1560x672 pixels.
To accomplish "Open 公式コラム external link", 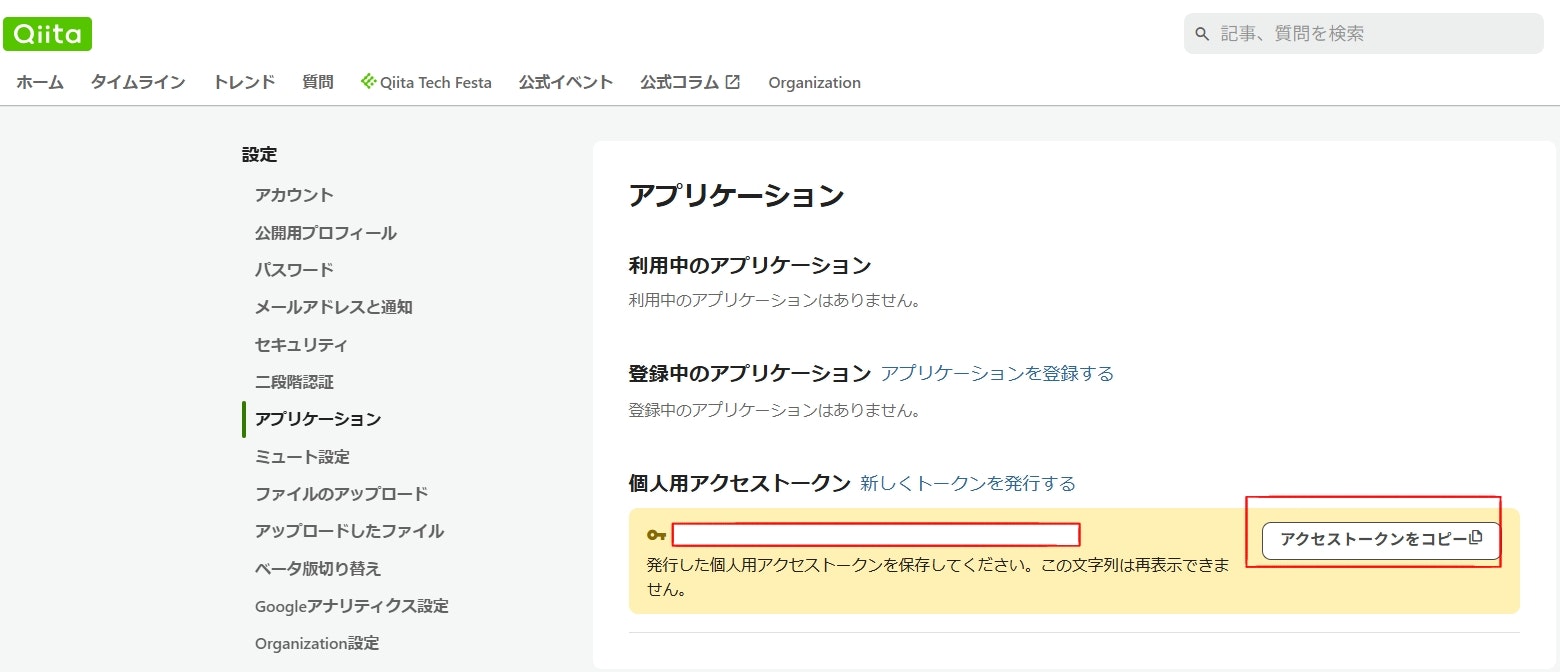I will pos(690,83).
